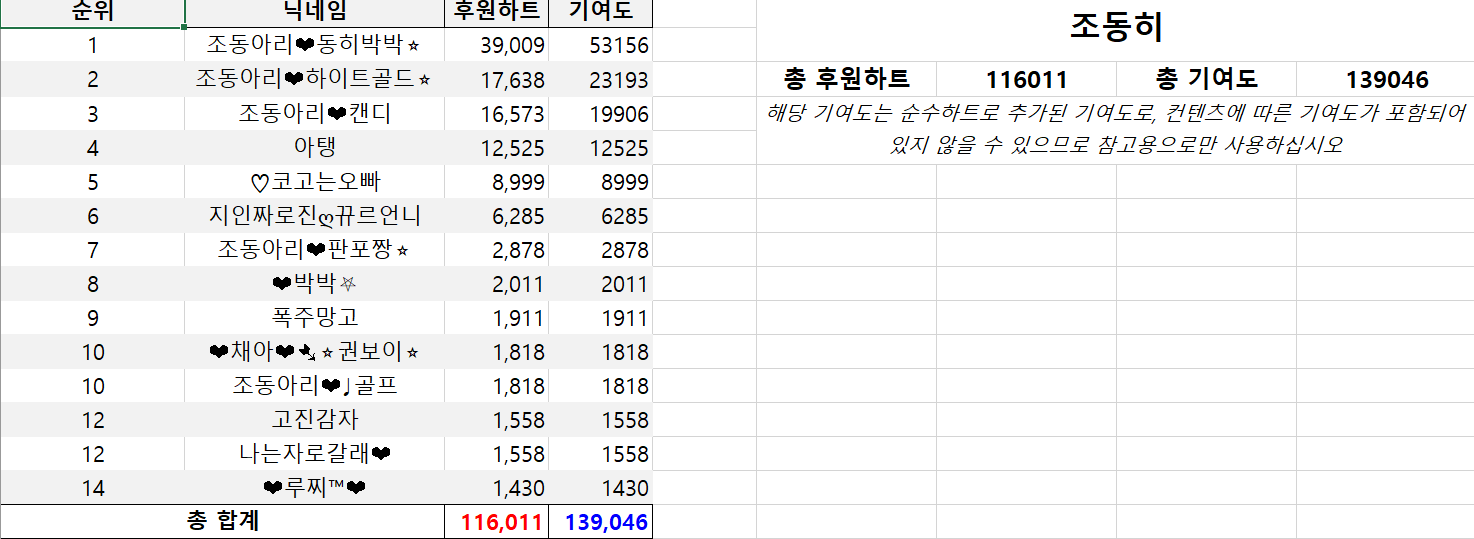Click rank cell 1
Screen dimensions: 1474x539
coord(92,45)
